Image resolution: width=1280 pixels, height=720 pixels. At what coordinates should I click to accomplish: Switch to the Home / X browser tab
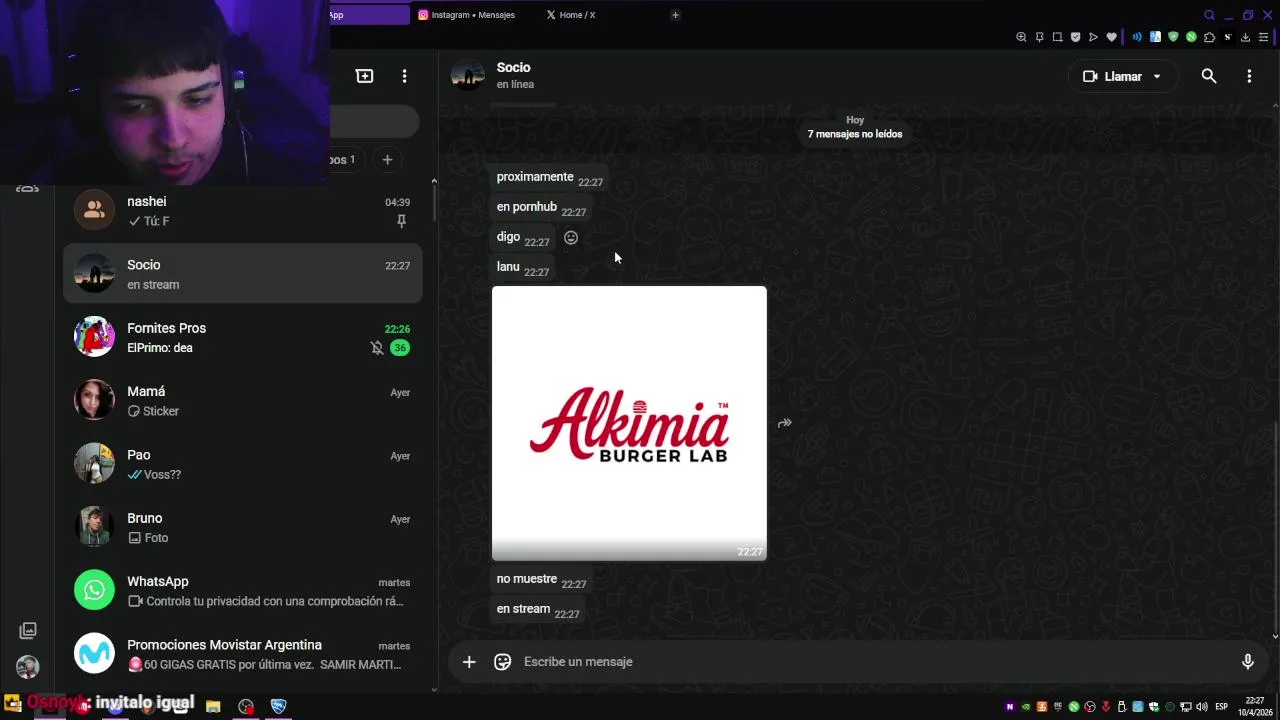tap(572, 15)
